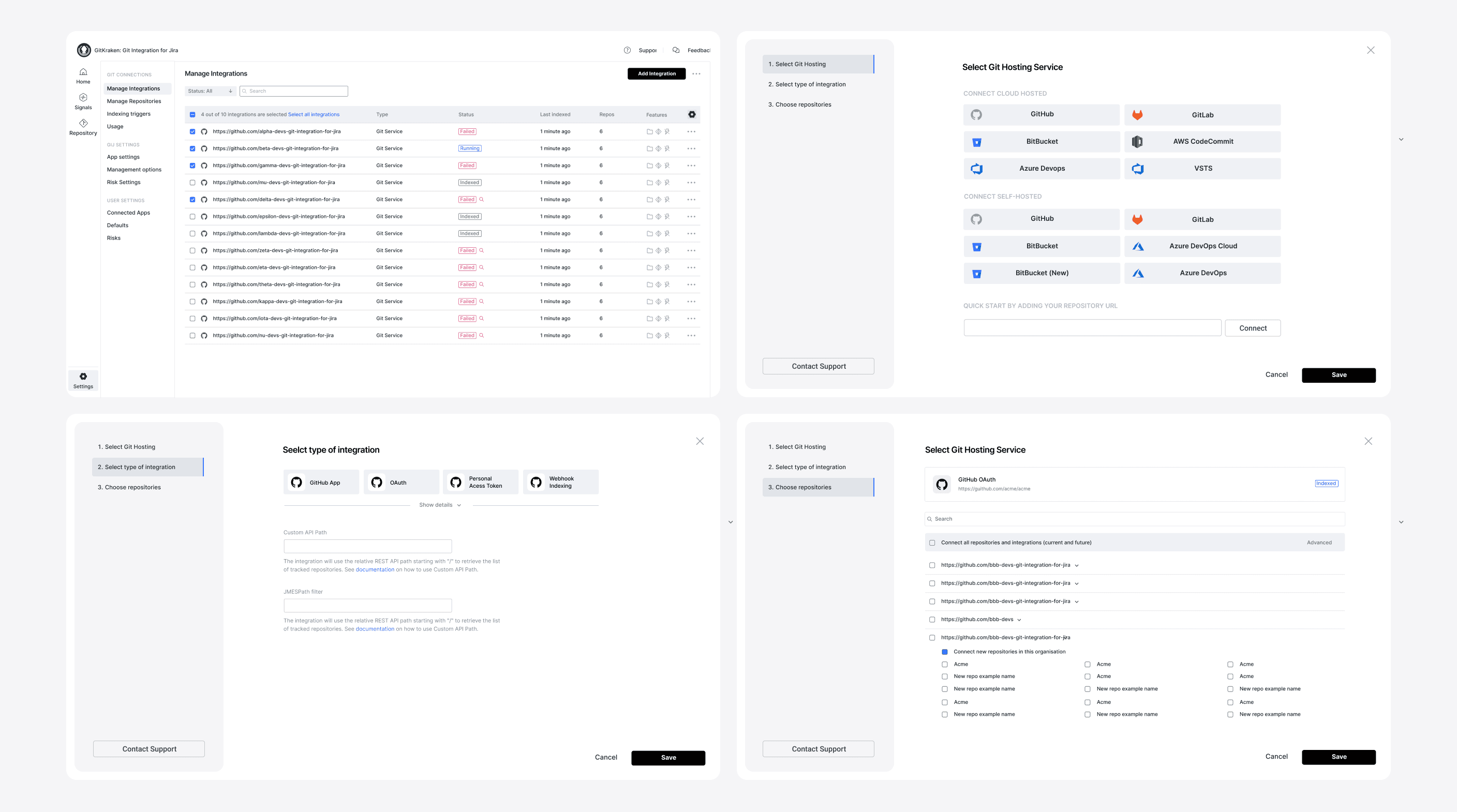Open the table column settings gear

(x=692, y=114)
